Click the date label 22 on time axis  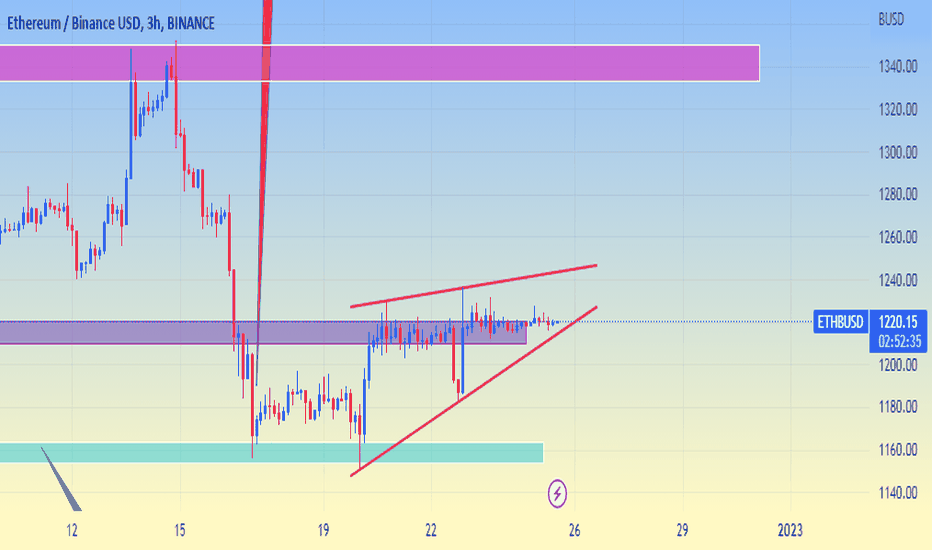click(431, 530)
